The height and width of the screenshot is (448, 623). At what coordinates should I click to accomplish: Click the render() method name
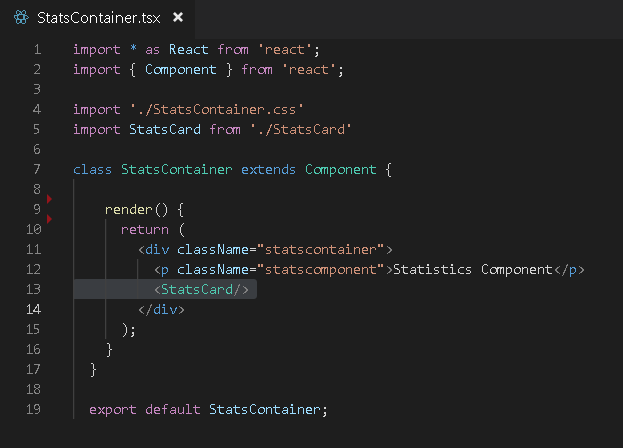click(x=128, y=209)
